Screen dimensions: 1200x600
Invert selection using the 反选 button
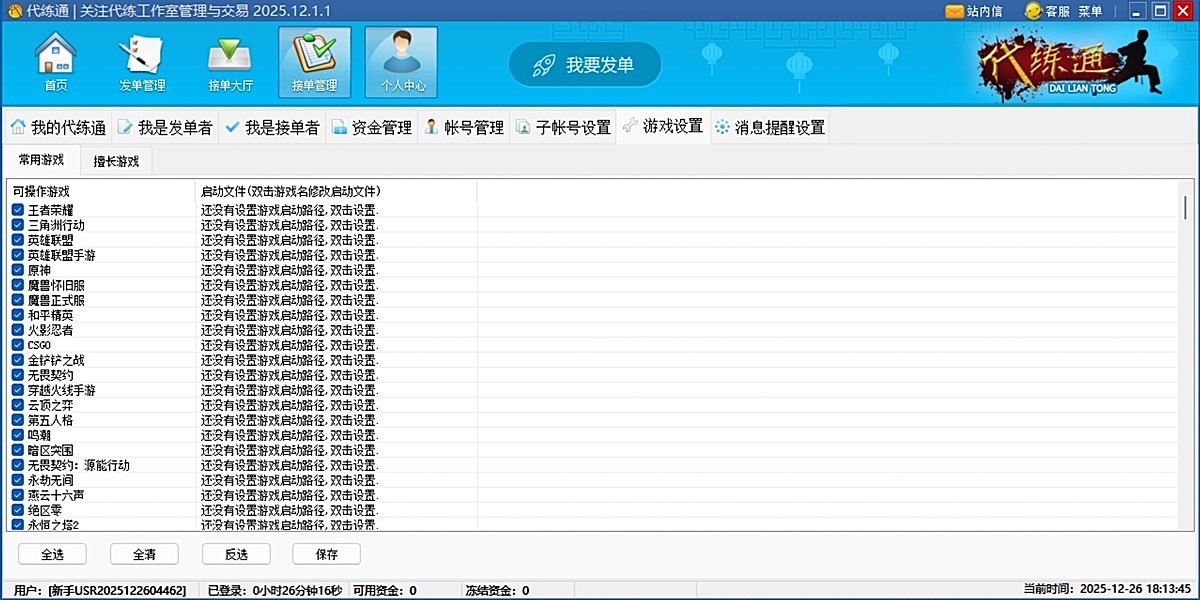(236, 554)
